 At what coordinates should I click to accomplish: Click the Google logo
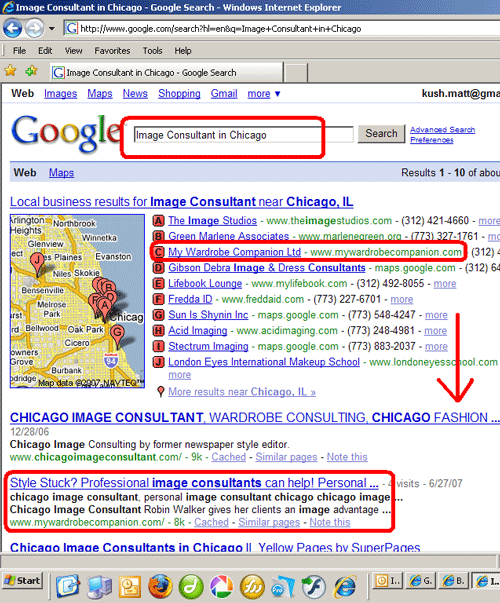[65, 132]
